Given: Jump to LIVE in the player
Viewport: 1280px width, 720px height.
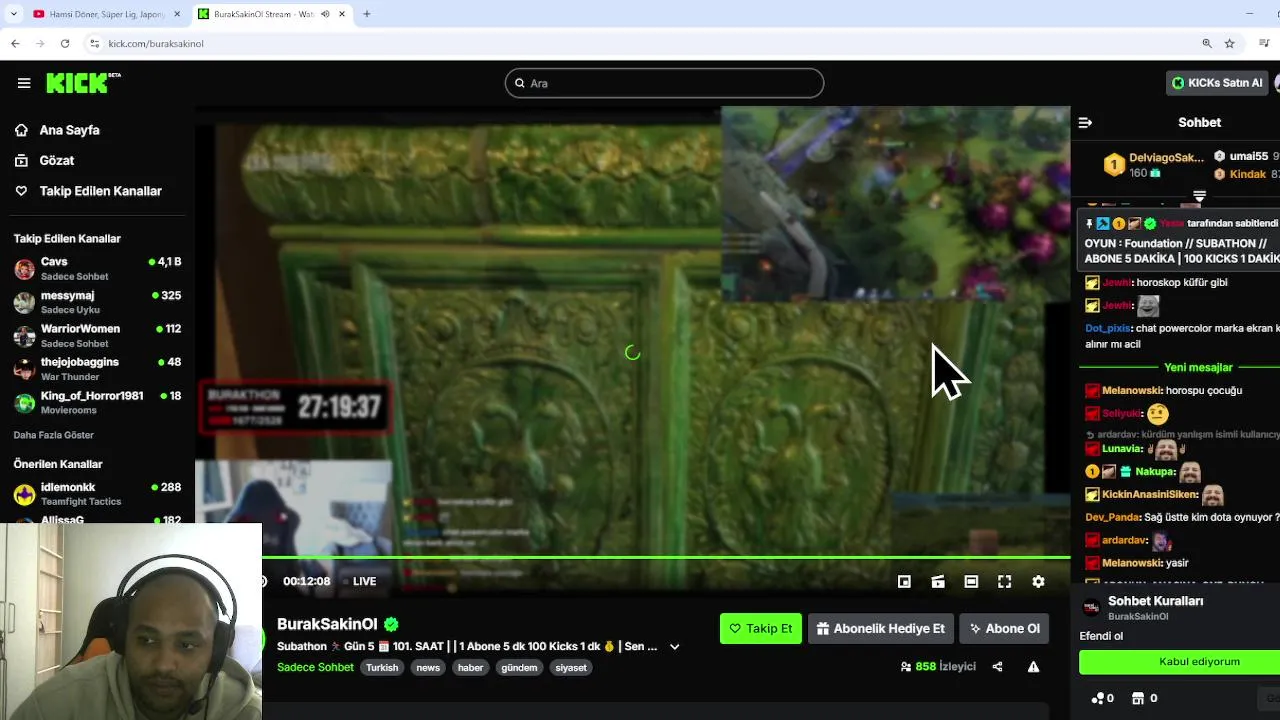Looking at the screenshot, I should (359, 581).
